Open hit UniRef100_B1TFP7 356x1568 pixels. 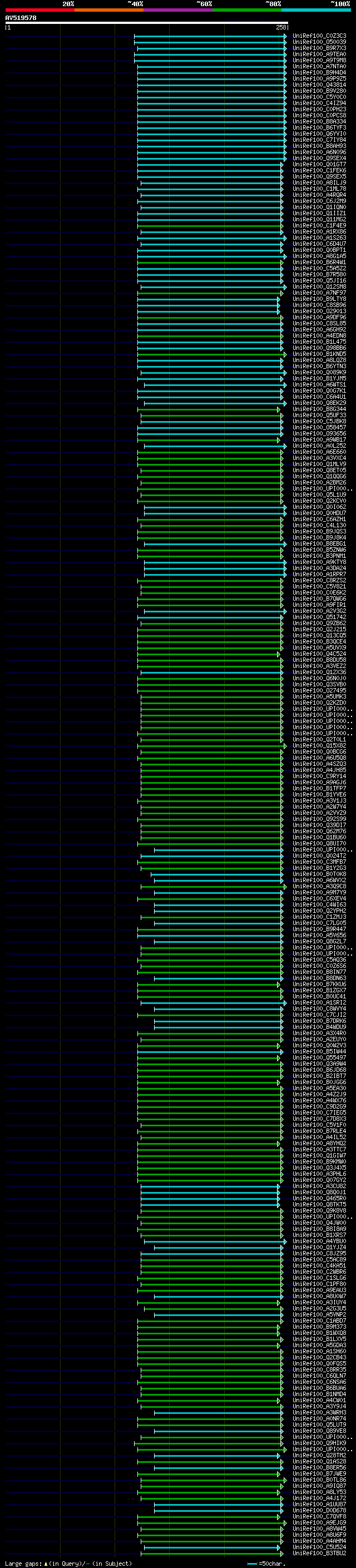(x=319, y=789)
